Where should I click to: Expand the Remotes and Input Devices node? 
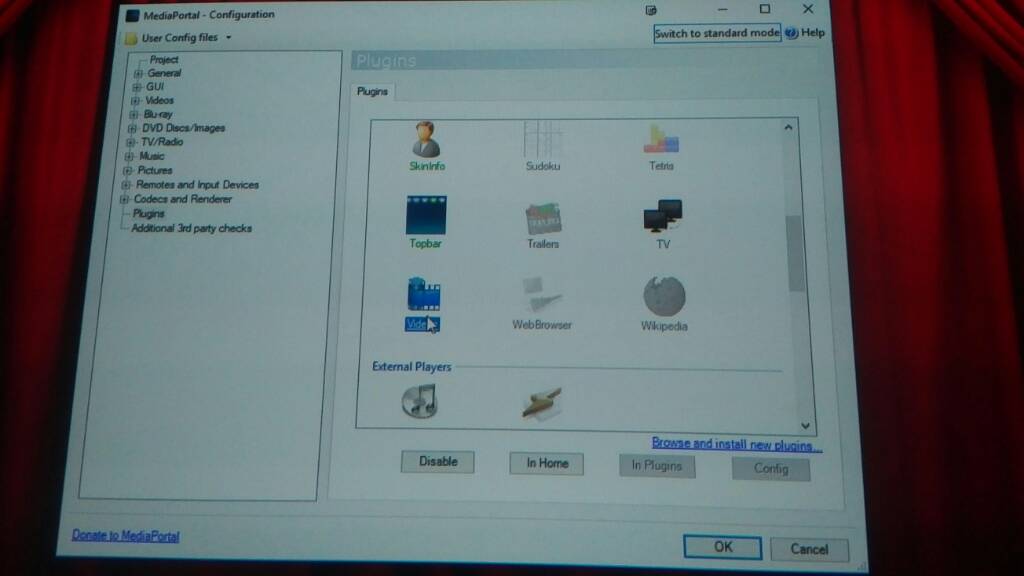(x=126, y=185)
